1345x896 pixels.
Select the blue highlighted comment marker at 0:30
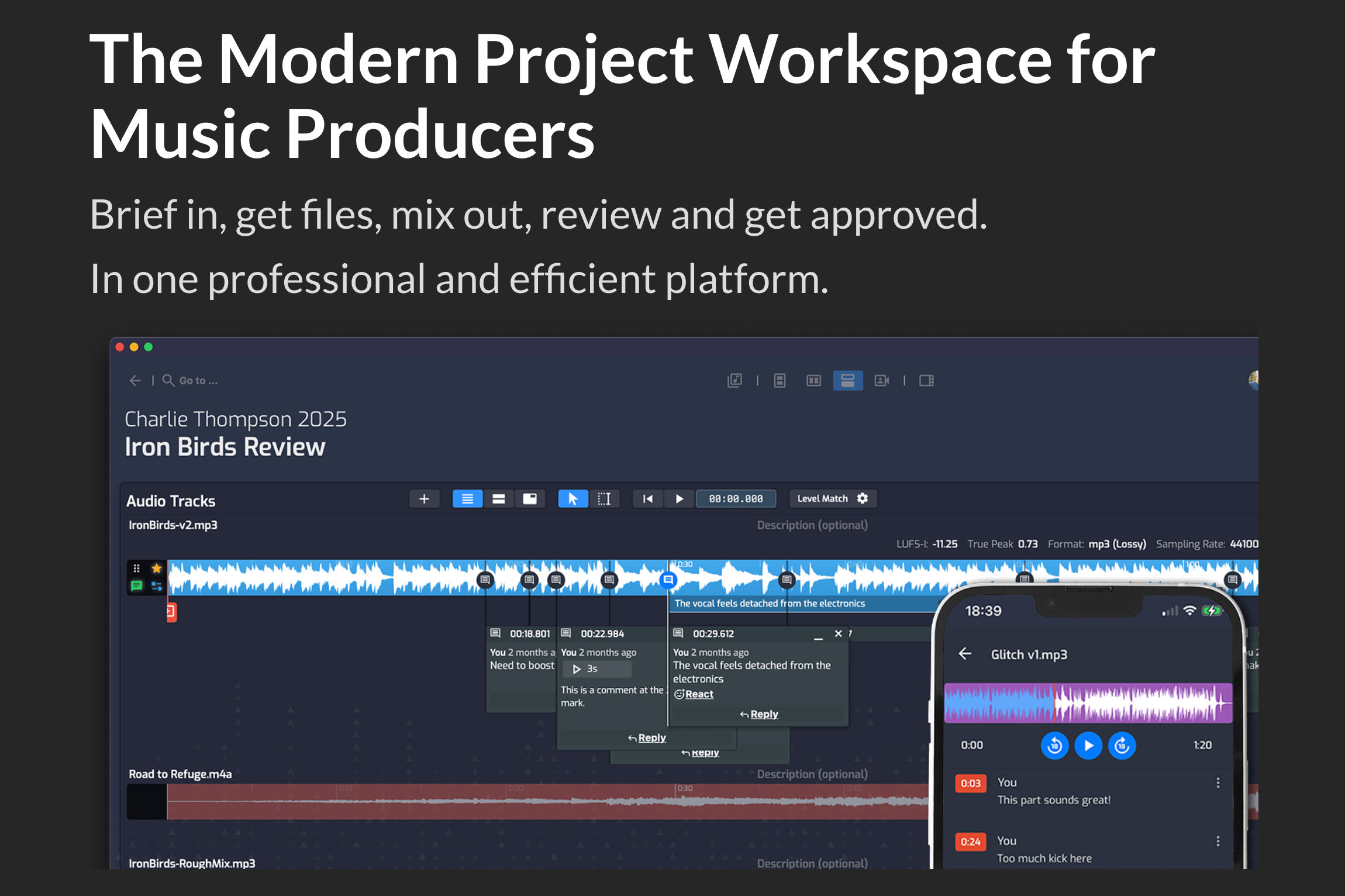tap(668, 580)
